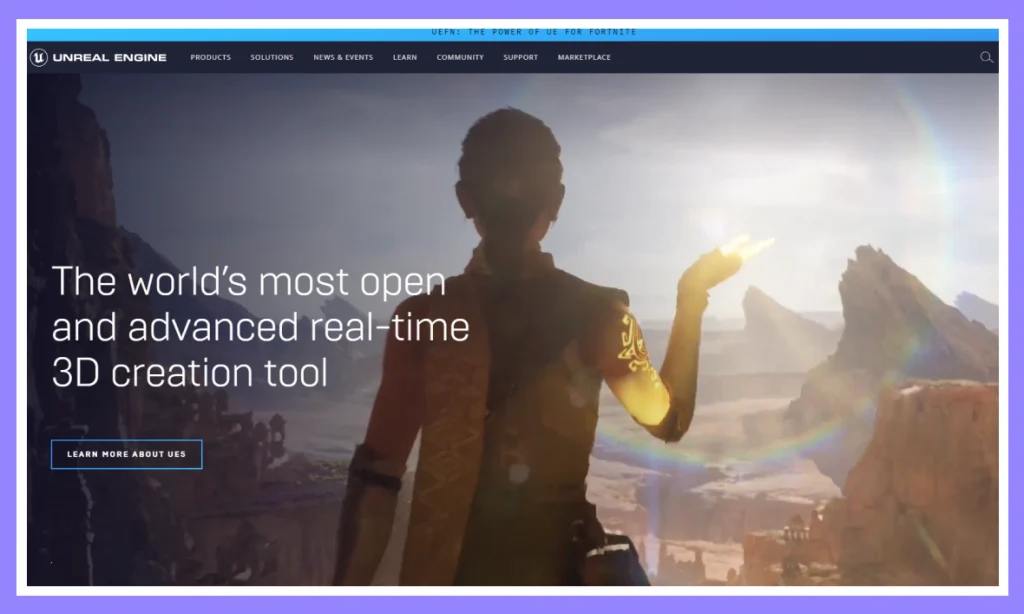The image size is (1024, 614).
Task: Click the UEFN Fortnite announcement banner
Action: 513,33
